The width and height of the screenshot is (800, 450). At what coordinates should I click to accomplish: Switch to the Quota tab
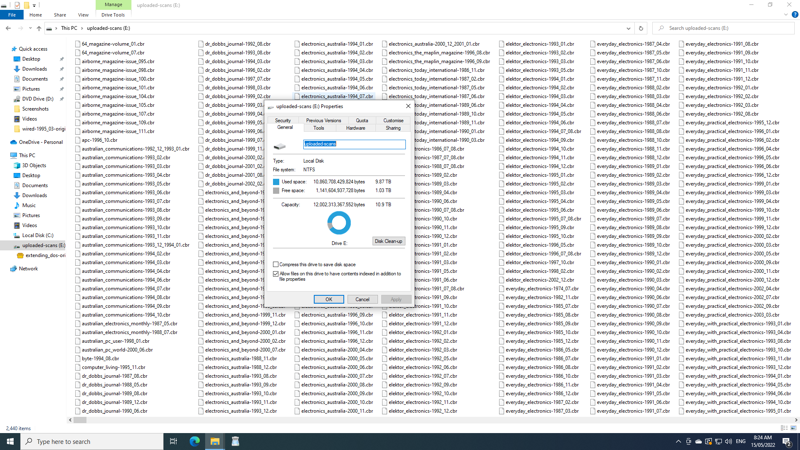coord(362,120)
